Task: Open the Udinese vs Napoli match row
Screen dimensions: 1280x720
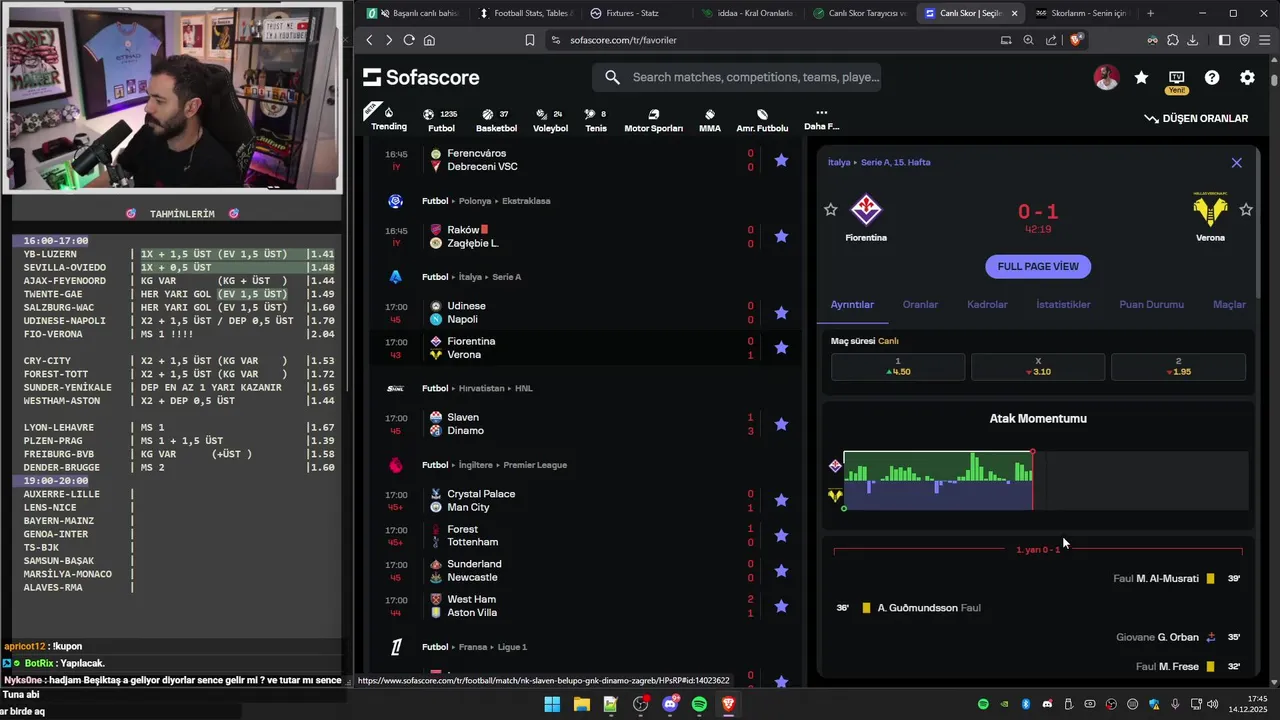Action: pos(585,313)
